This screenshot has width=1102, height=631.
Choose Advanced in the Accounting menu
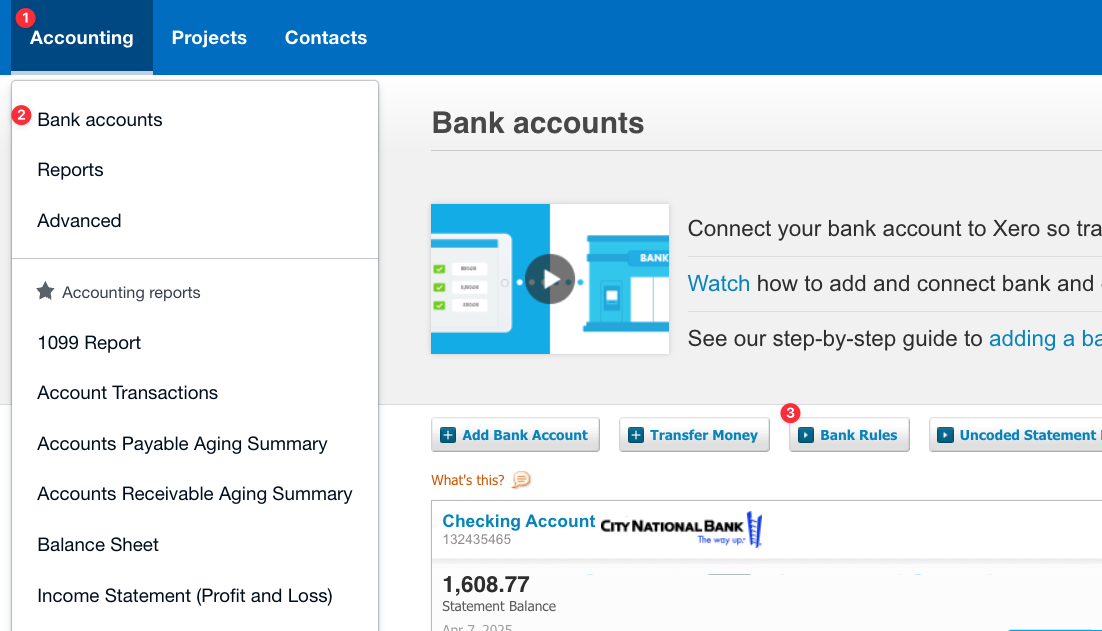coord(79,220)
